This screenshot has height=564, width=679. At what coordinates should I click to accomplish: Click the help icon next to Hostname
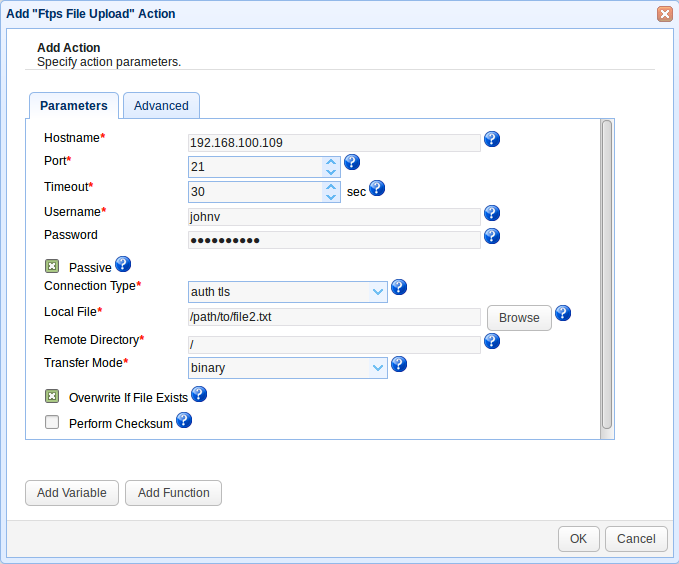coord(491,140)
